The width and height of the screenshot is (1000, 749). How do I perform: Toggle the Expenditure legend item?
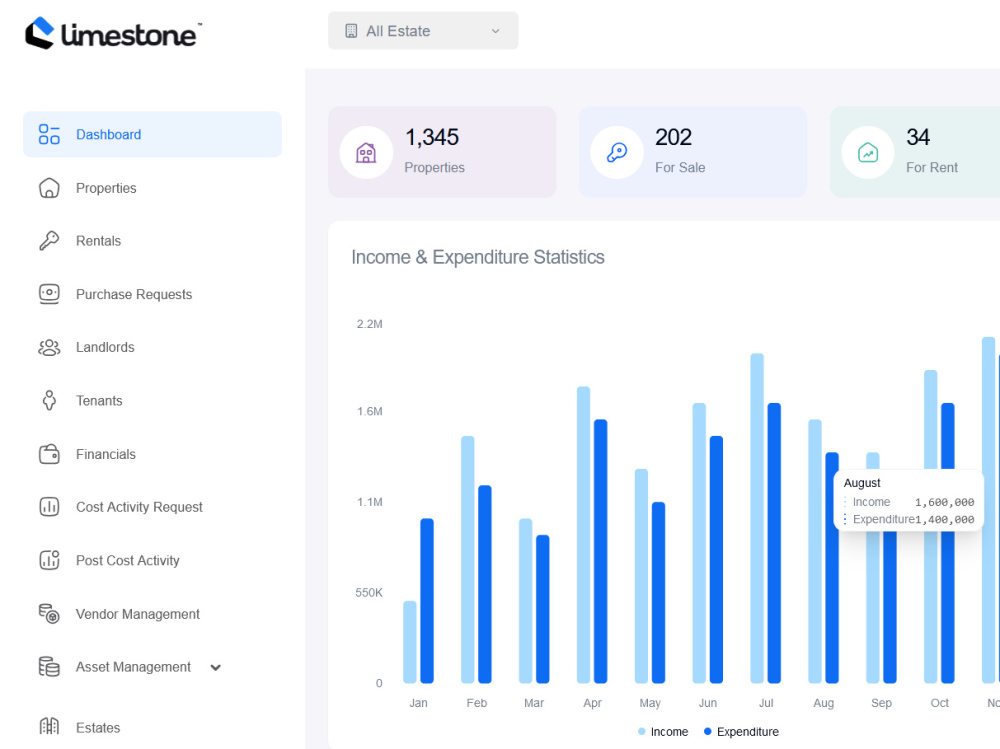[741, 732]
